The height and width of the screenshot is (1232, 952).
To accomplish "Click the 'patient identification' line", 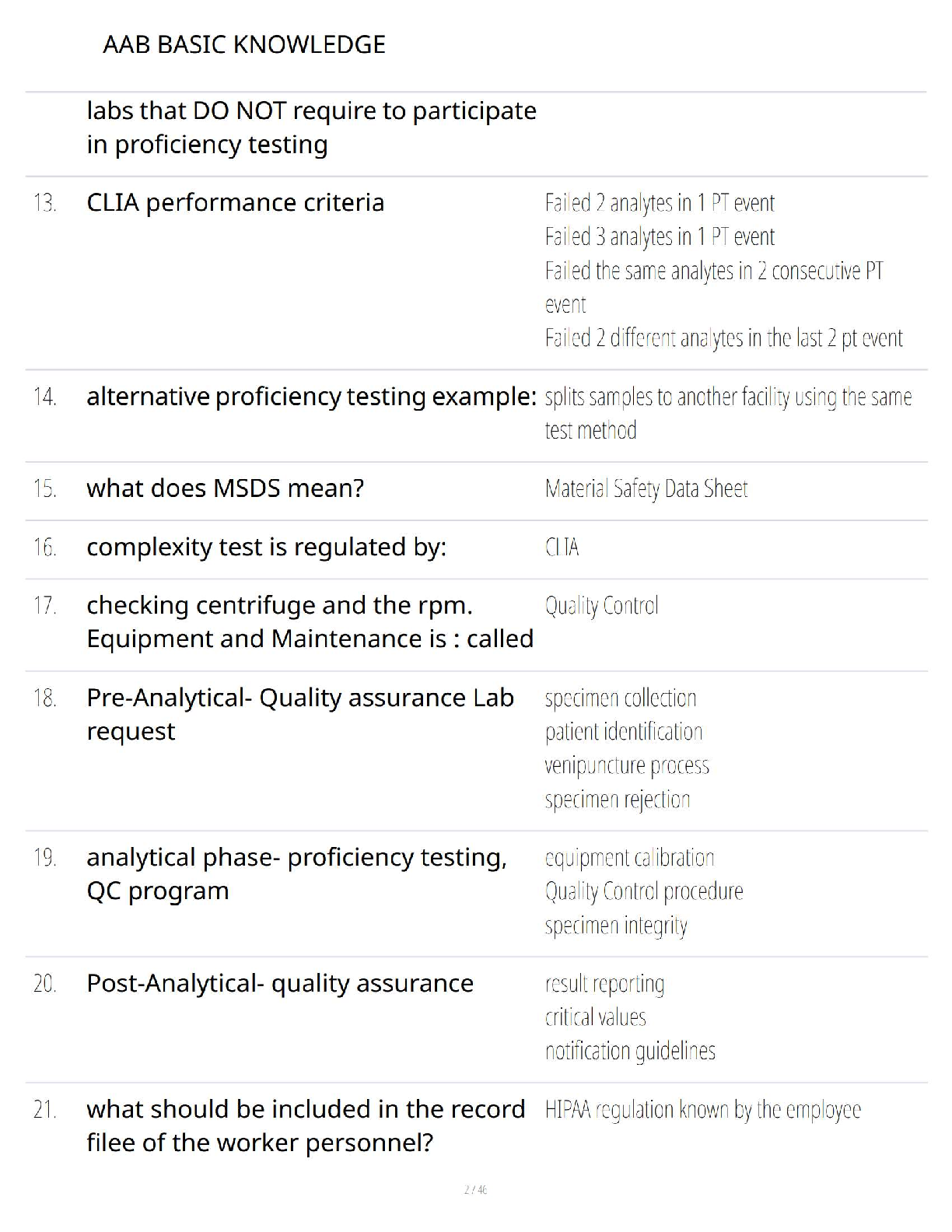I will [623, 732].
